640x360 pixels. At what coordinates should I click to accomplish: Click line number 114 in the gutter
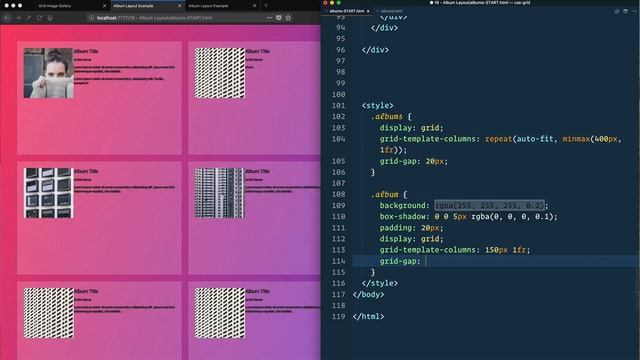tap(338, 261)
